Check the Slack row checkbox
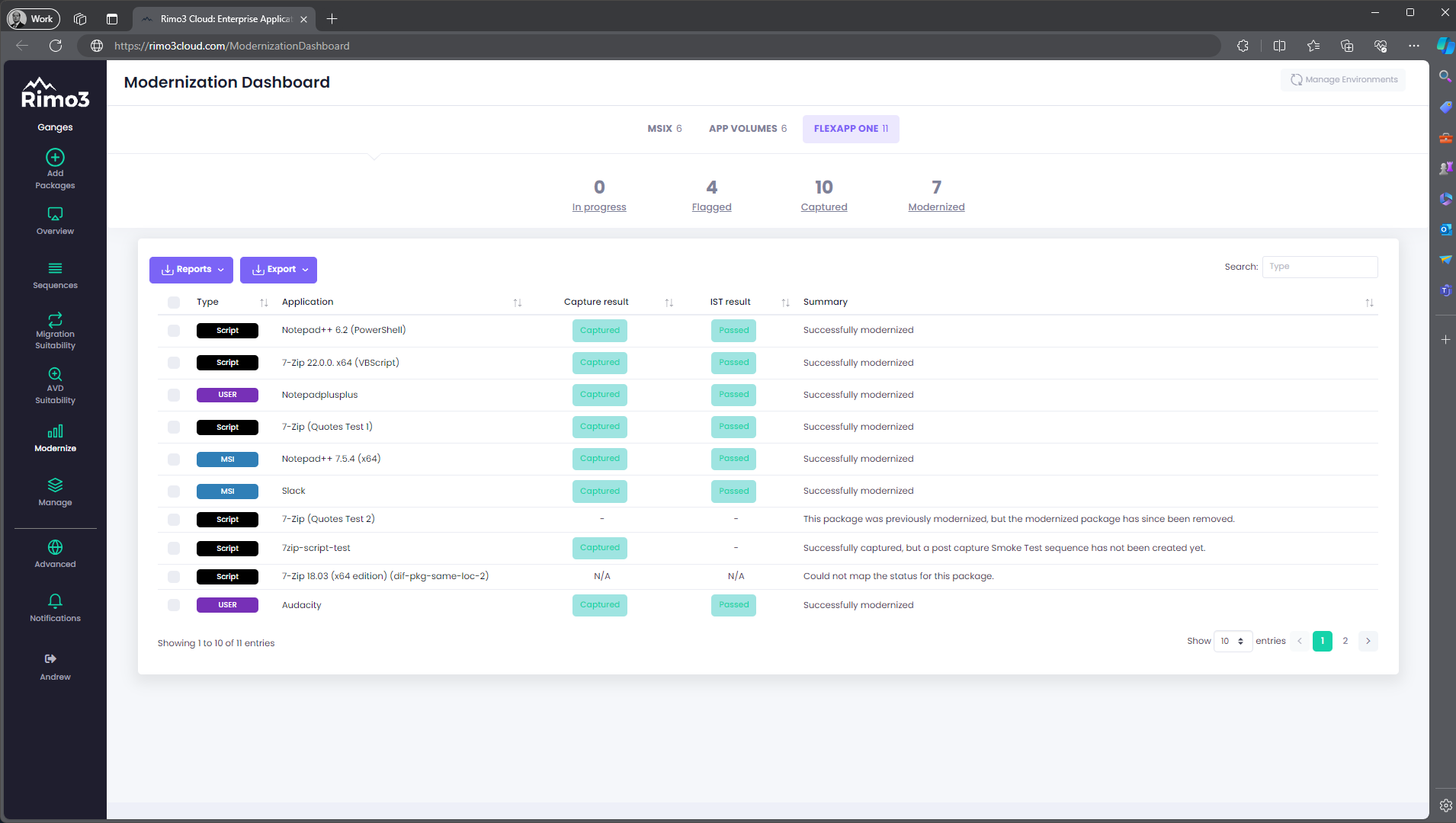This screenshot has height=823, width=1456. coord(174,492)
